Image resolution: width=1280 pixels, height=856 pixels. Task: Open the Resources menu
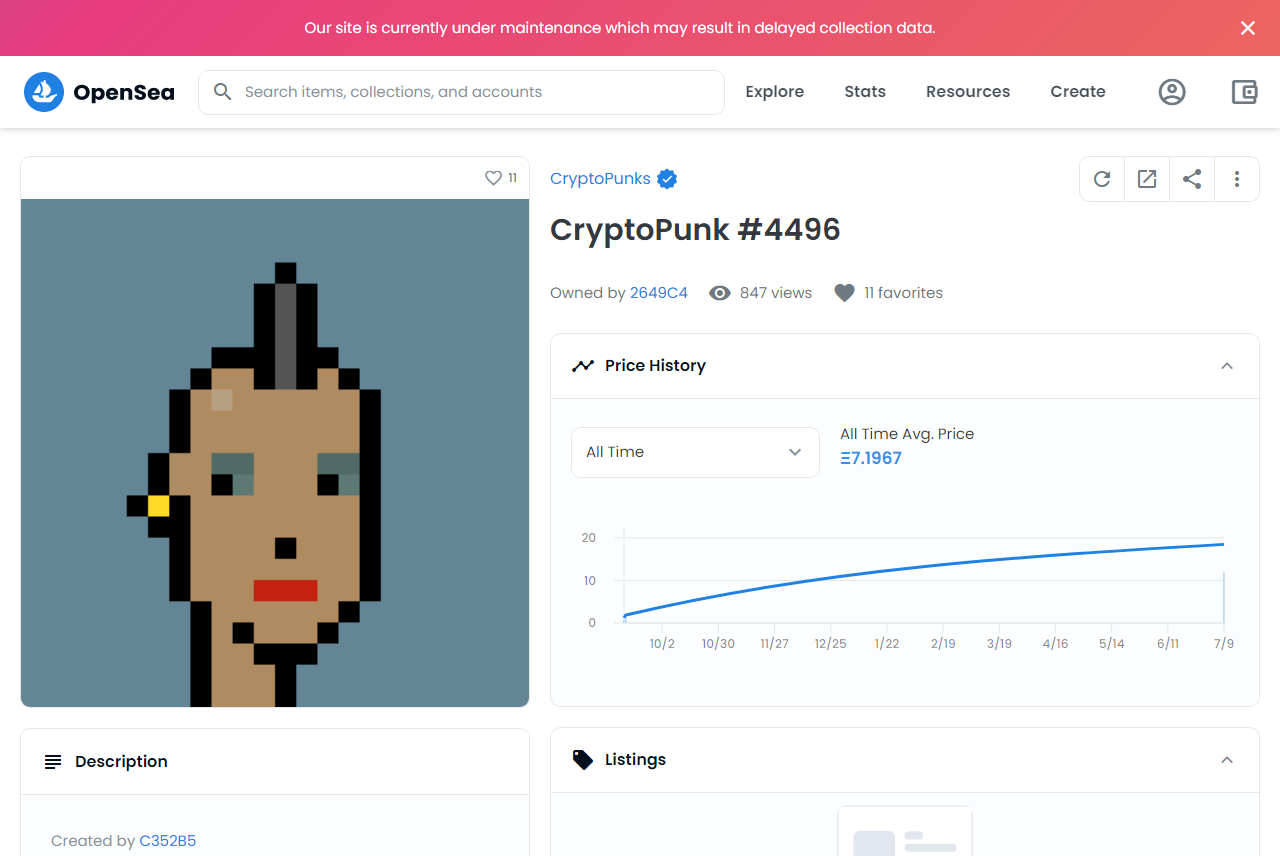[x=968, y=92]
